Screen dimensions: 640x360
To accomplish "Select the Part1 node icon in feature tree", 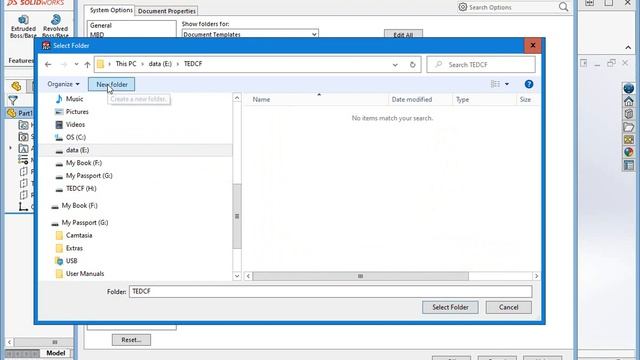I will (x=11, y=113).
